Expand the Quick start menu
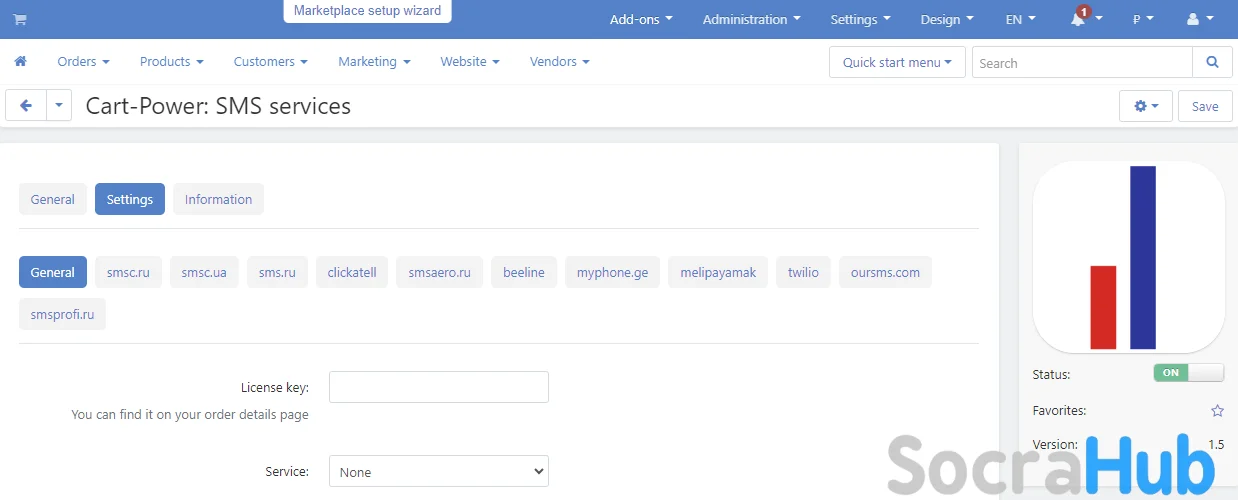The image size is (1238, 500). tap(897, 62)
